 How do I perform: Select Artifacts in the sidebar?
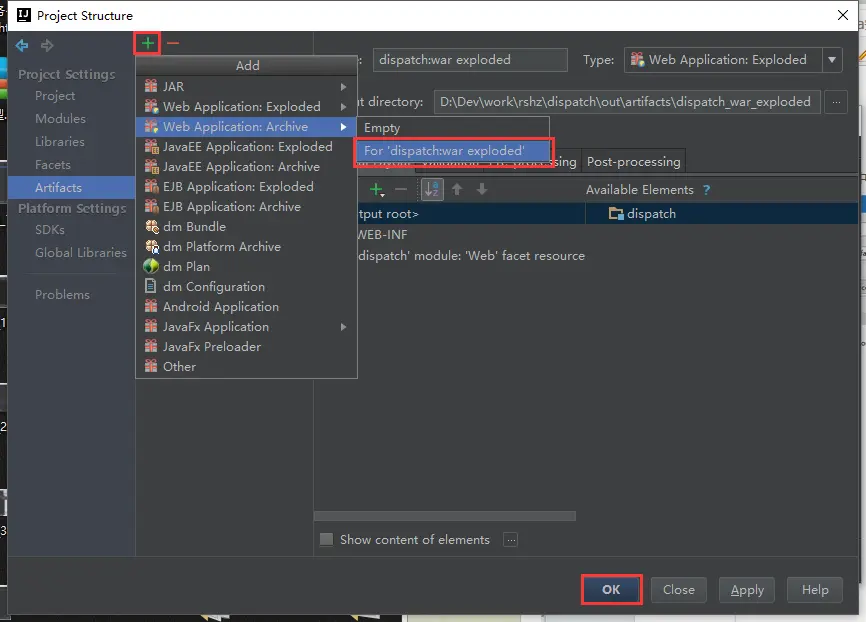point(71,187)
